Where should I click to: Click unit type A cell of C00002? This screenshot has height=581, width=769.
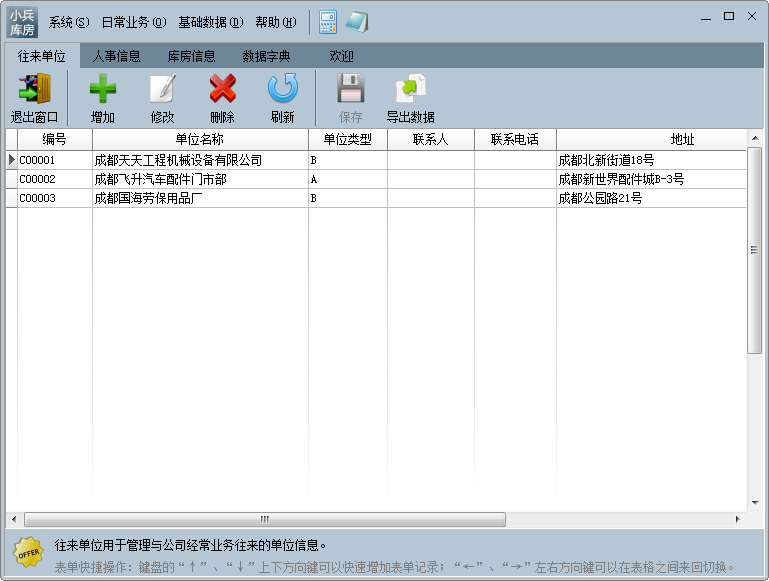pos(348,179)
